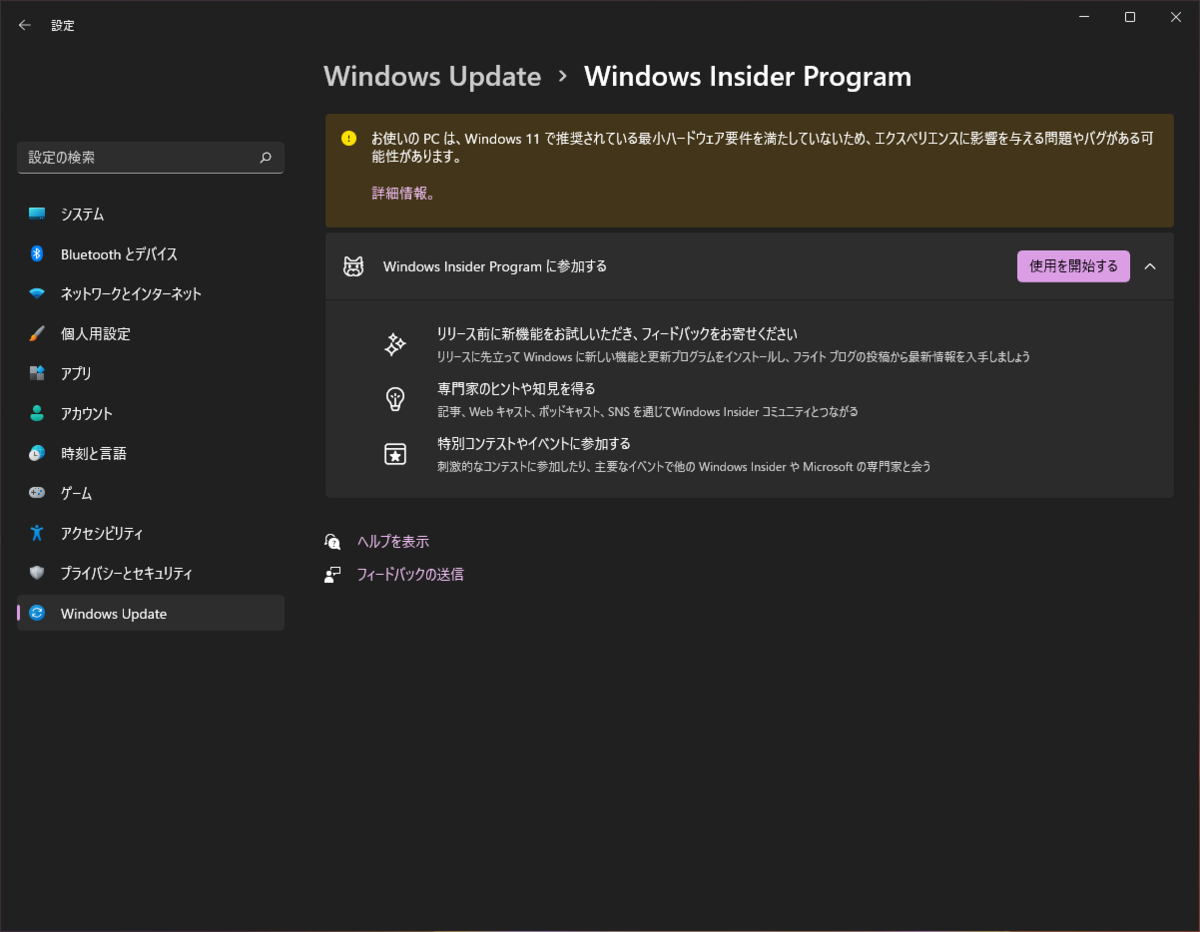
Task: Open アカウント settings page
Action: pos(150,414)
